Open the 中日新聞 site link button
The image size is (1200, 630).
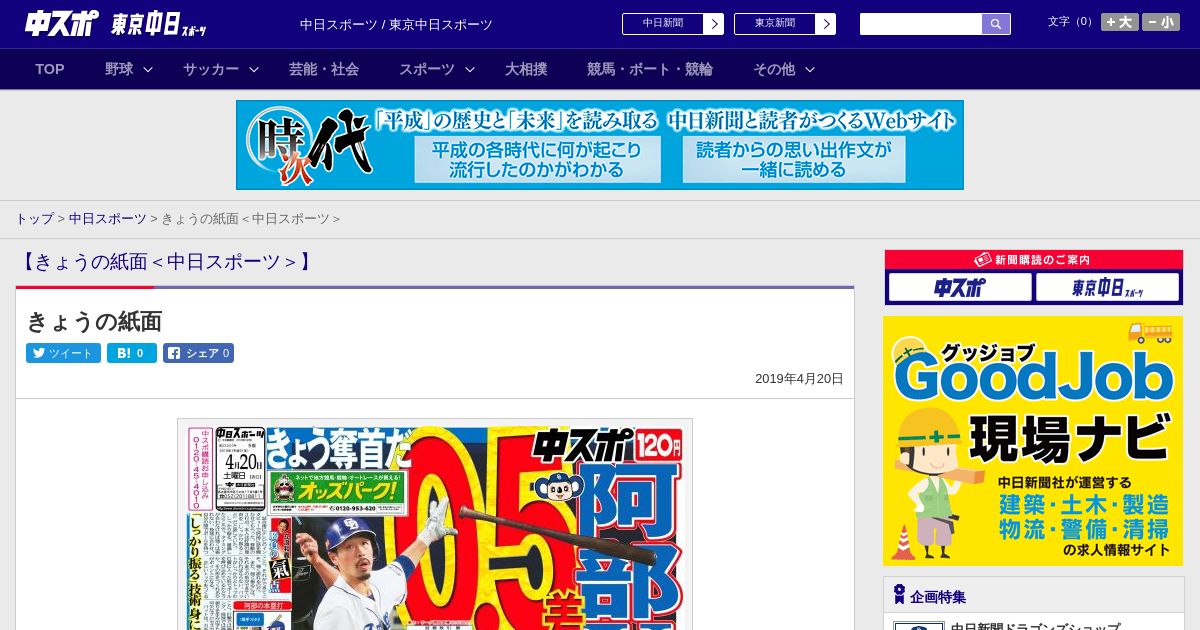coord(663,24)
